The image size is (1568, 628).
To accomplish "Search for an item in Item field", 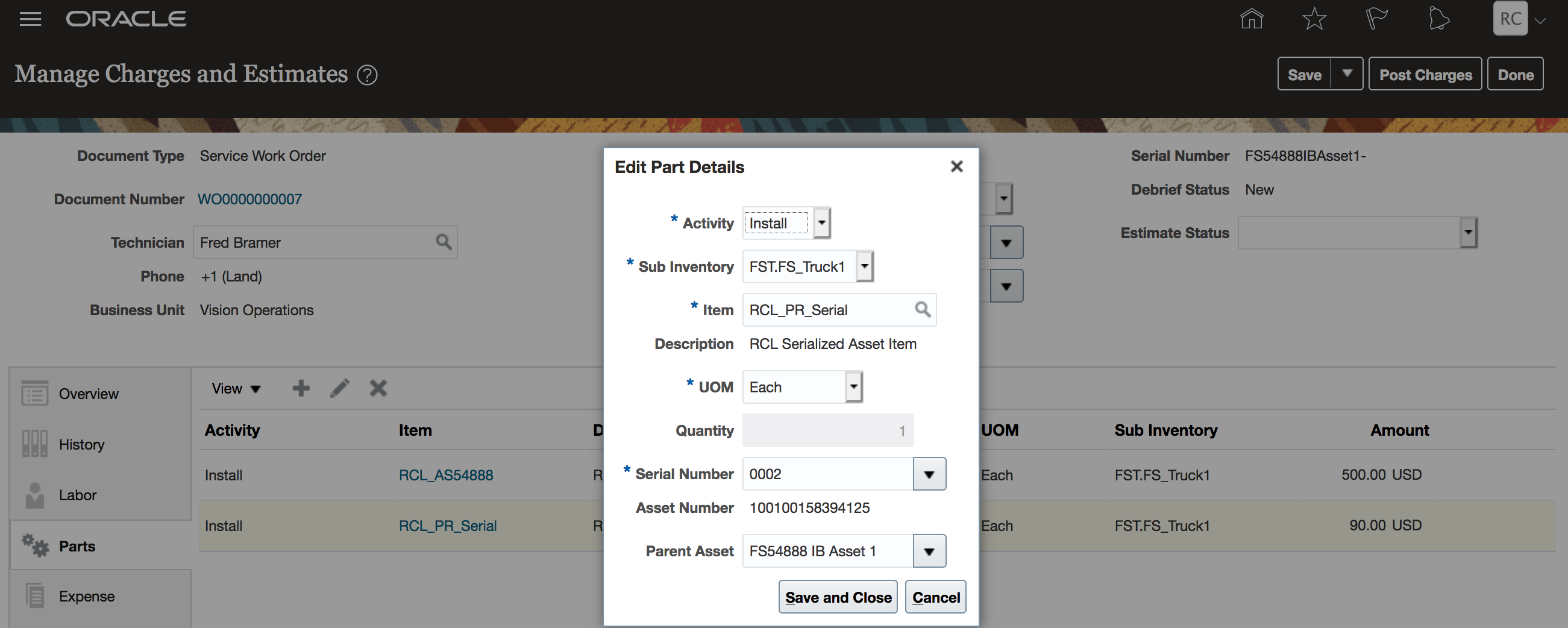I will (922, 310).
